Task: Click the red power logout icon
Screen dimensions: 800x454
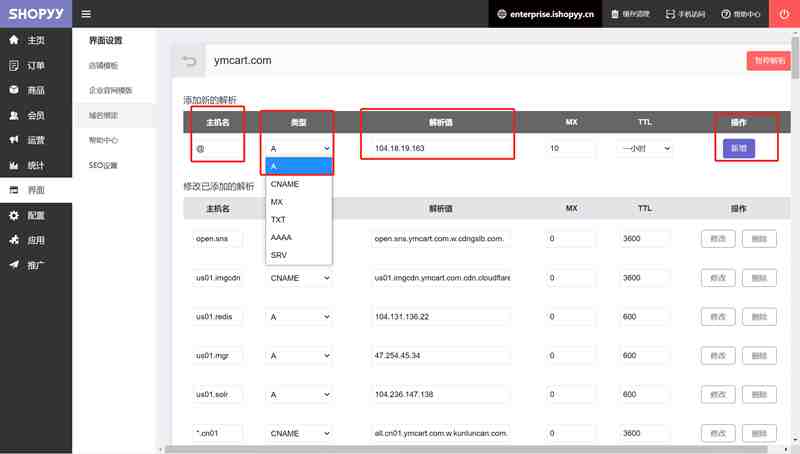Action: (x=784, y=14)
